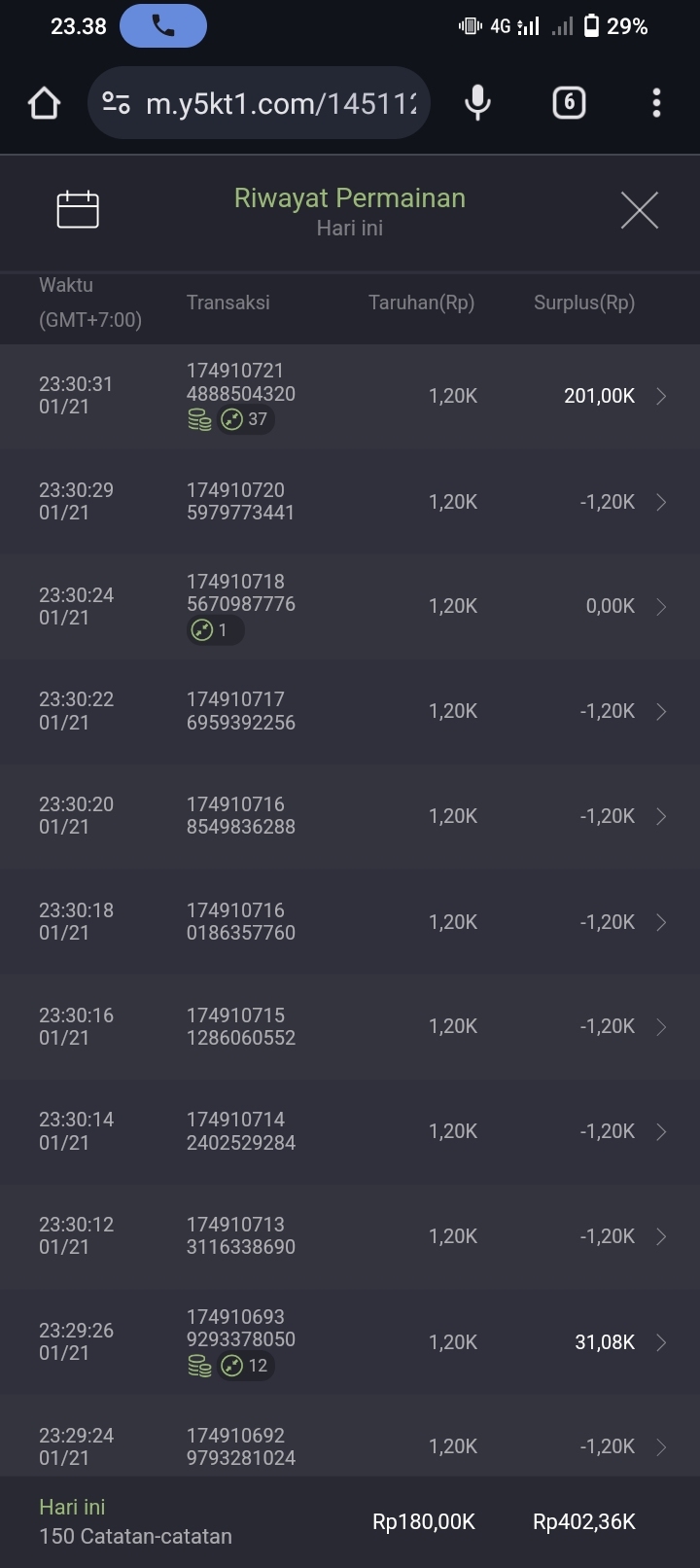Open site info icon in address bar

point(117,103)
